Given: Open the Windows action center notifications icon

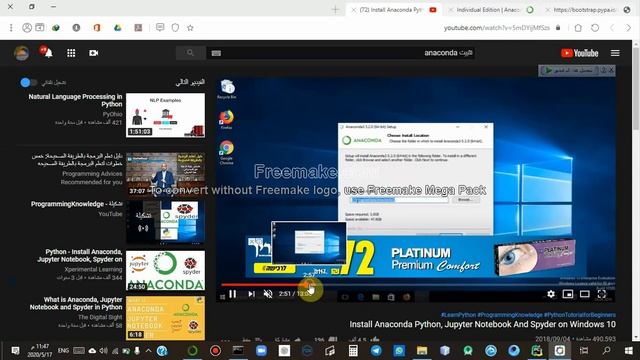Looking at the screenshot, I should [x=16, y=351].
